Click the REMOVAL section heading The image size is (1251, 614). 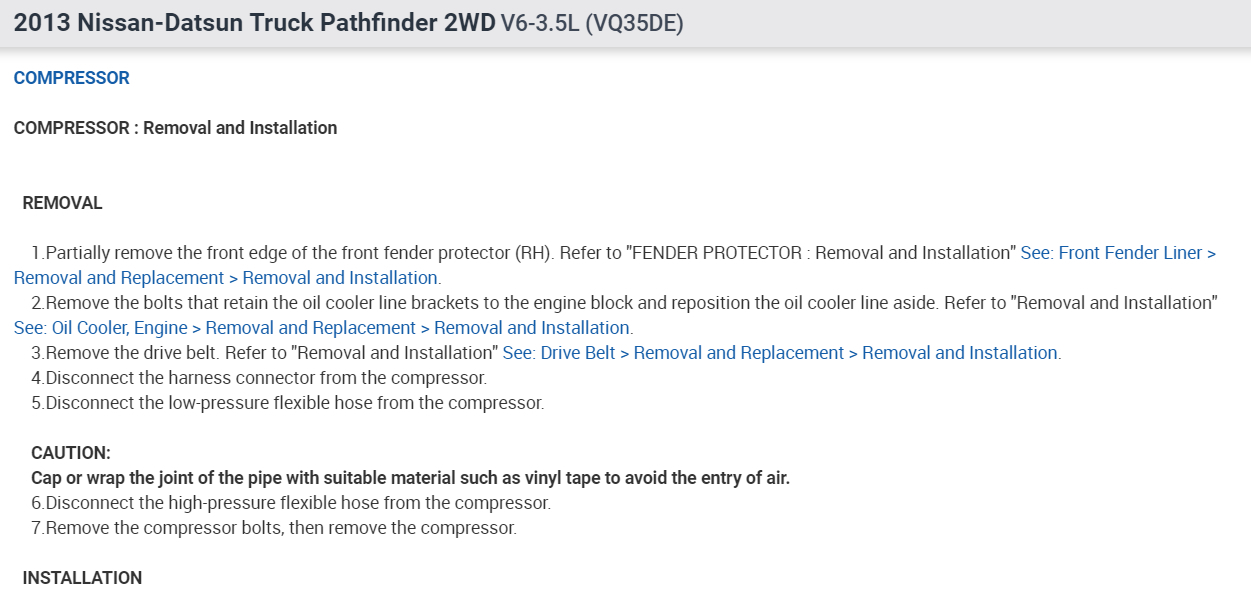tap(62, 203)
